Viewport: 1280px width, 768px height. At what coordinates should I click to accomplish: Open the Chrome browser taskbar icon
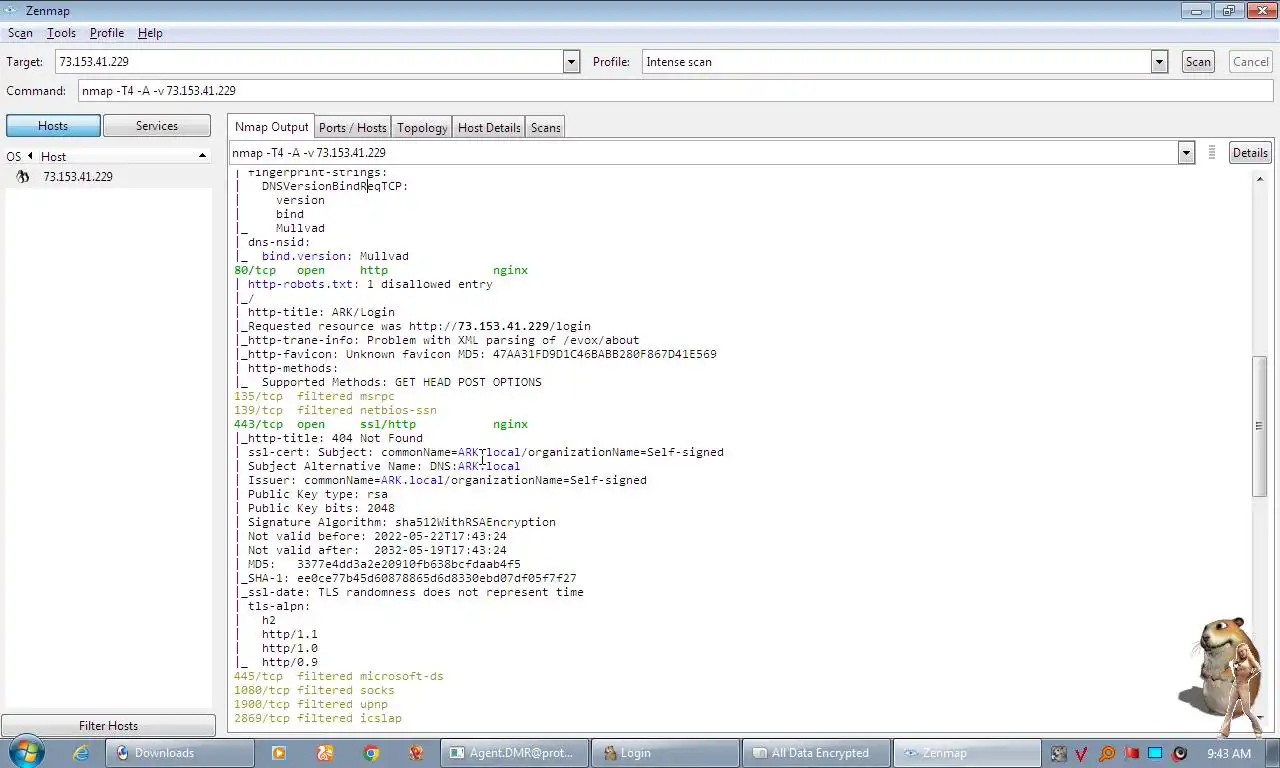pos(371,753)
